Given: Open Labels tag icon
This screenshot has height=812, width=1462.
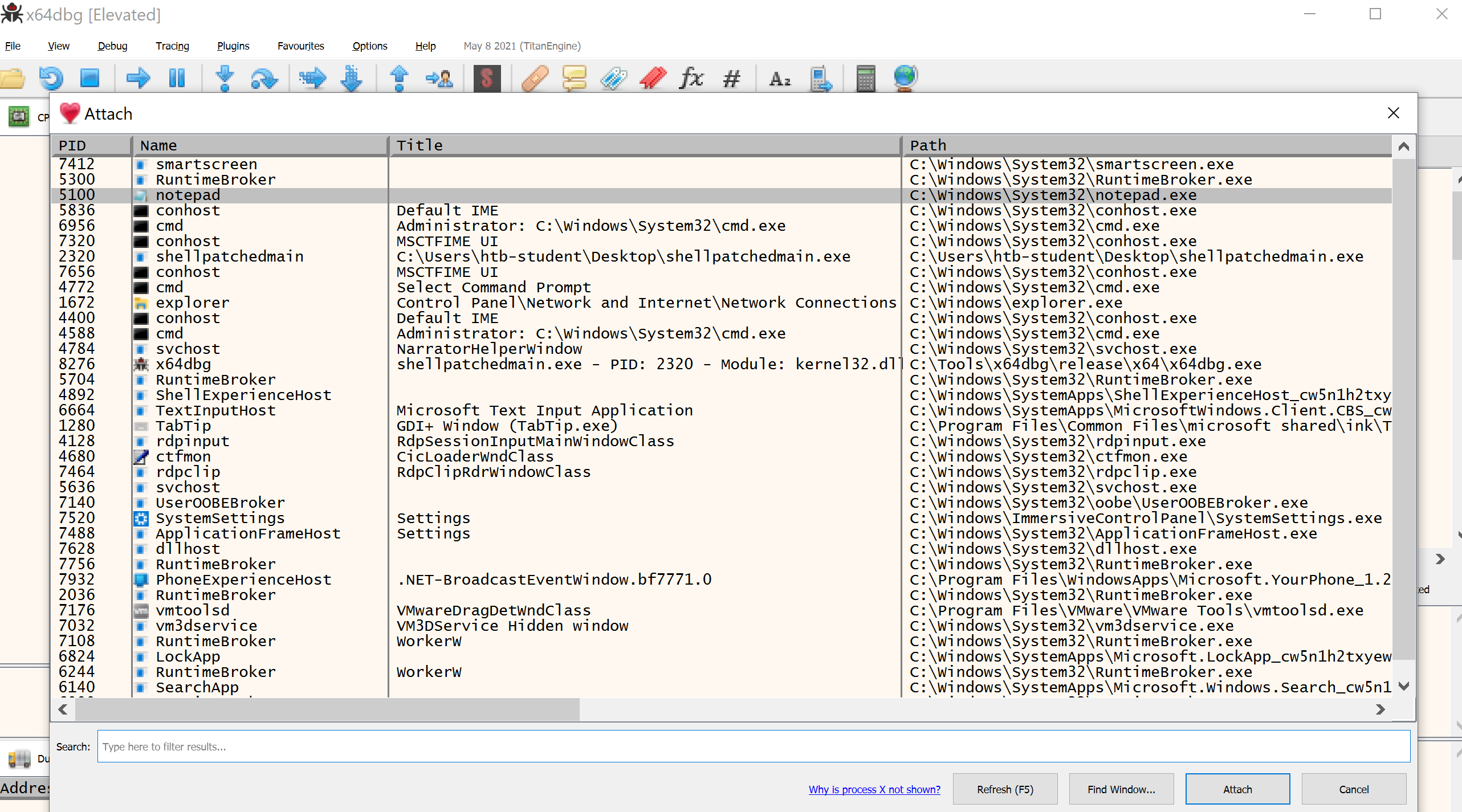Looking at the screenshot, I should tap(614, 78).
